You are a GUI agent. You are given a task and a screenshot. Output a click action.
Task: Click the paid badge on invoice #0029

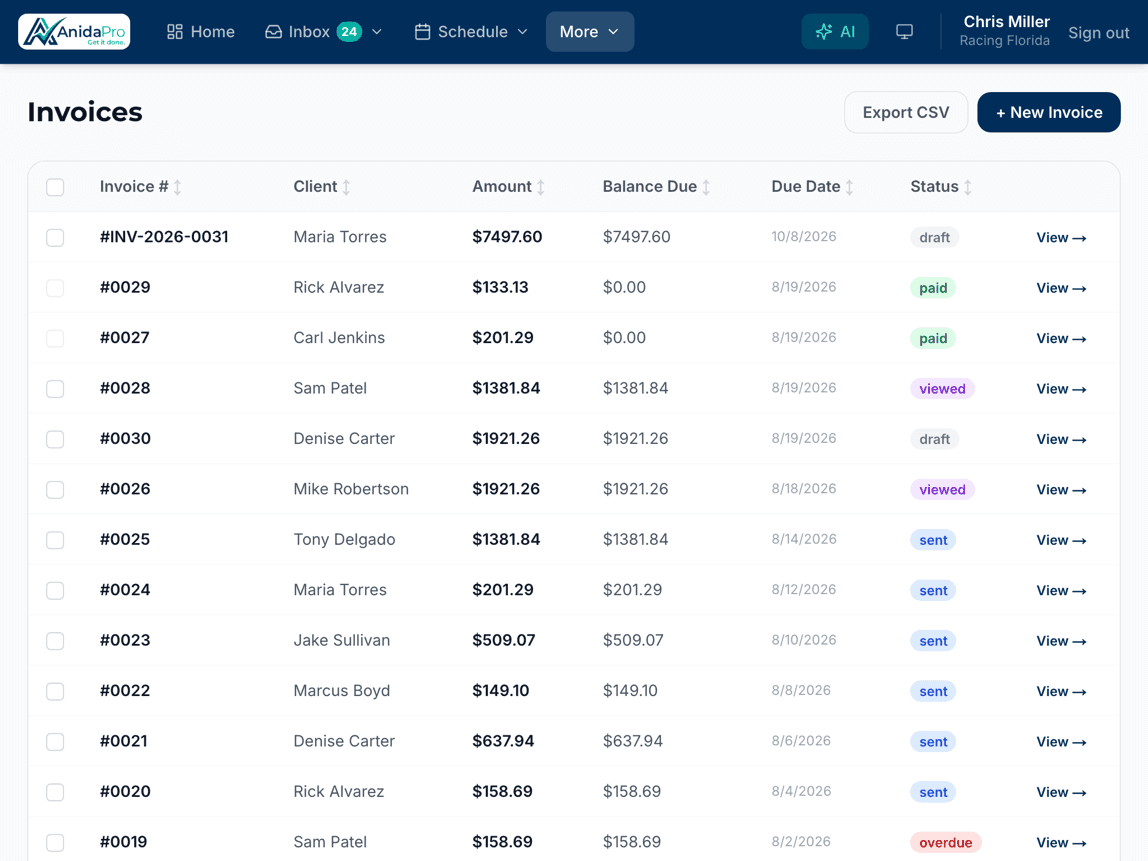click(933, 288)
